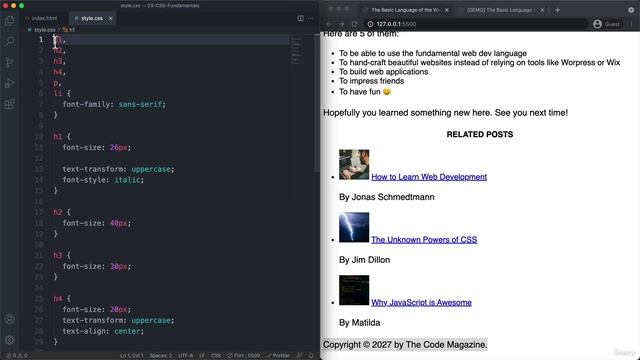Click the editor minimap

tap(297, 51)
